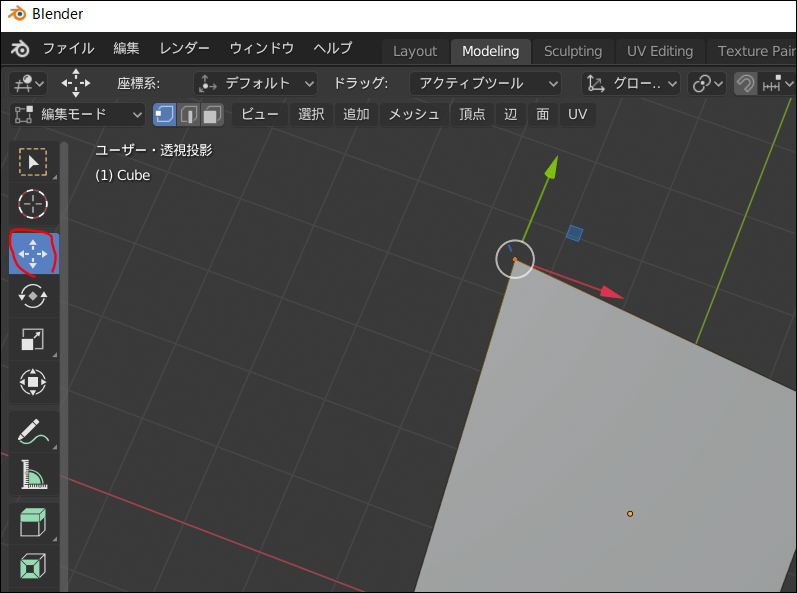Activate the Rotate tool
Screen dimensions: 797x593
(34, 296)
